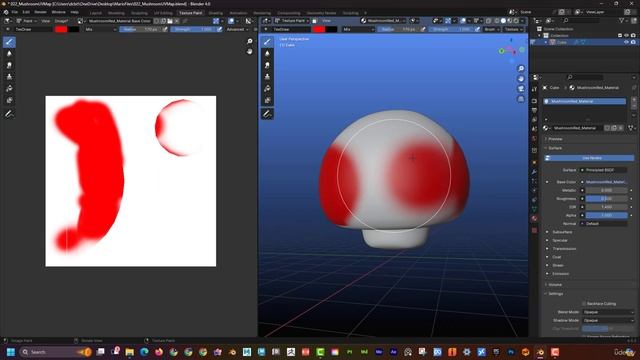Click the pan hand icon in image editor
This screenshot has width=640, height=360.
[x=249, y=51]
